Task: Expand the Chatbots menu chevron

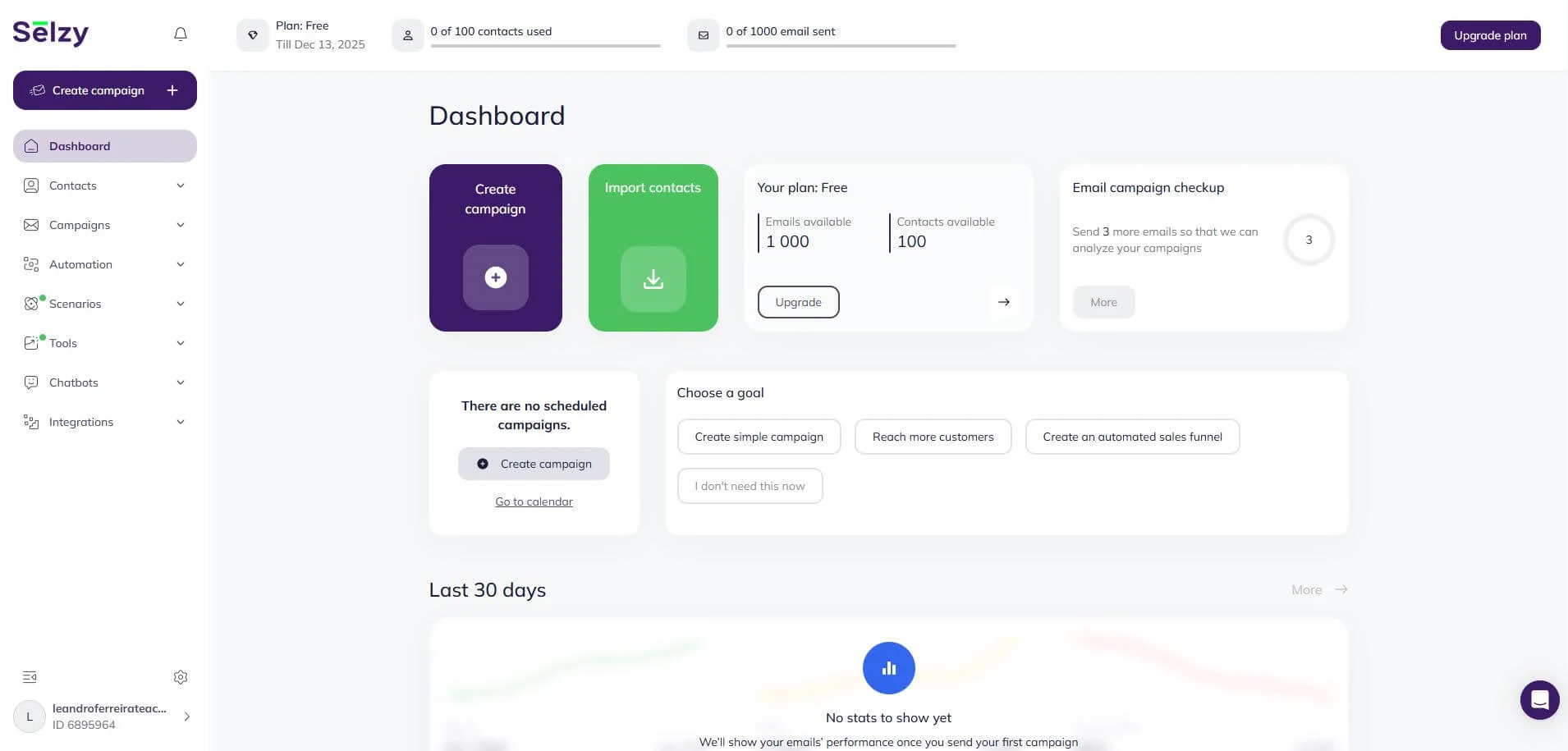Action: coord(181,382)
